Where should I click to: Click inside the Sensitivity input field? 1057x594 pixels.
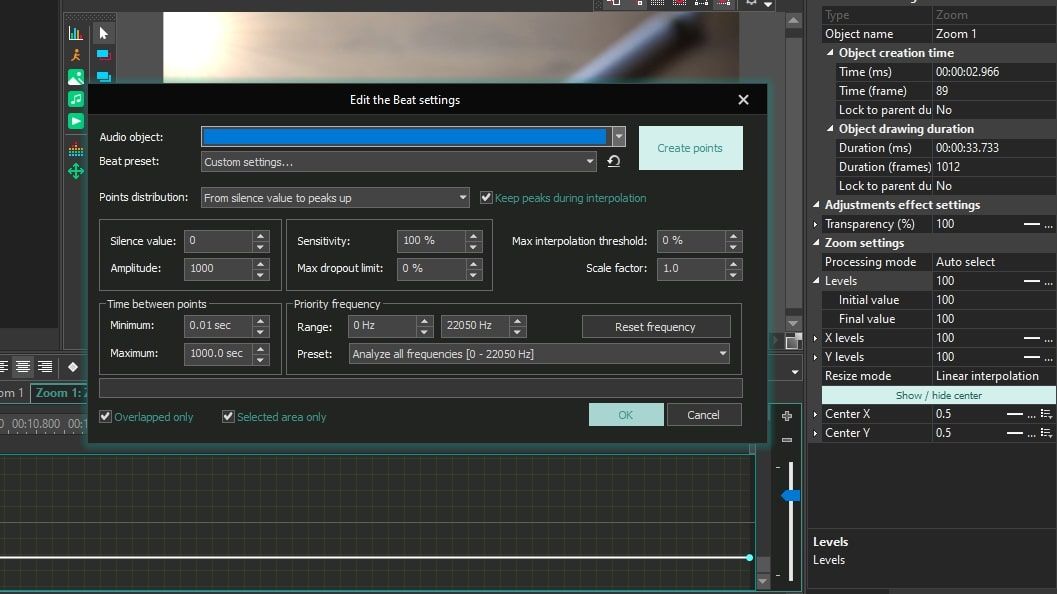[427, 240]
